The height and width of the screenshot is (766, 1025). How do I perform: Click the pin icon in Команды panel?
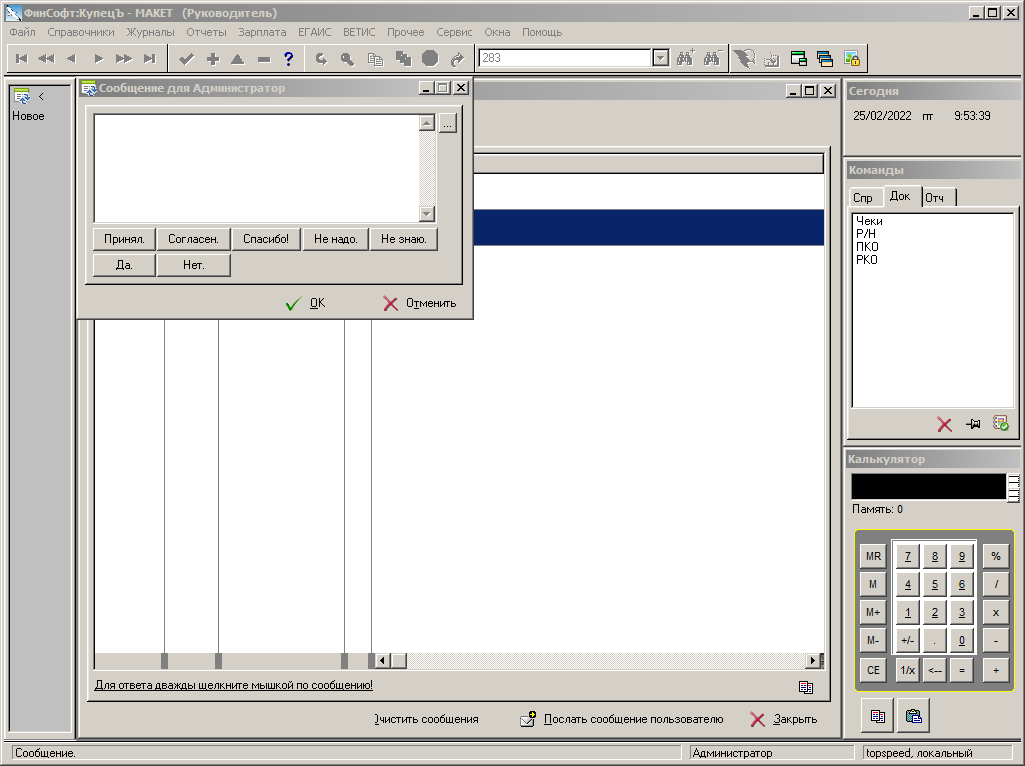pyautogui.click(x=972, y=424)
